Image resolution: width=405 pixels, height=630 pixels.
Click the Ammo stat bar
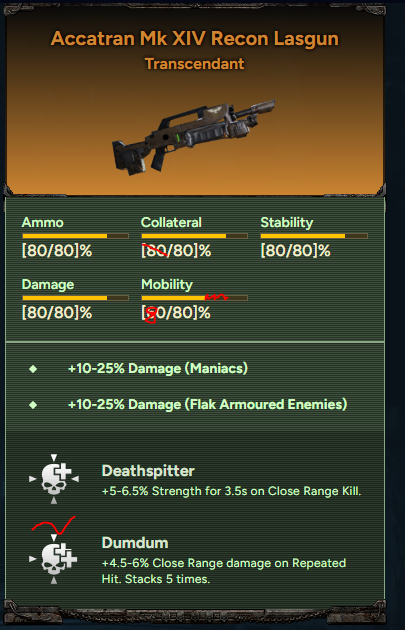pyautogui.click(x=75, y=236)
